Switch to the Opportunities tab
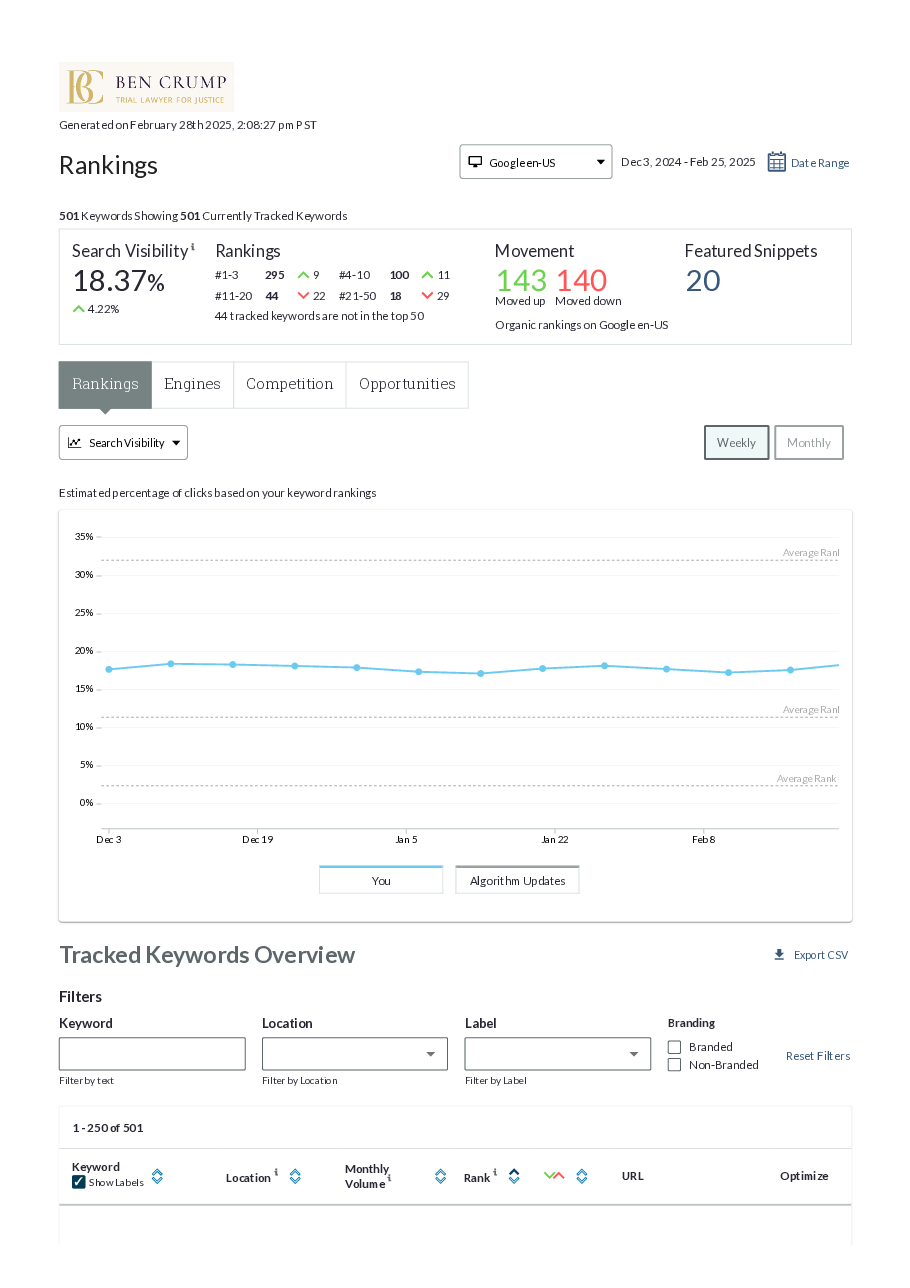The width and height of the screenshot is (910, 1288). pos(406,385)
